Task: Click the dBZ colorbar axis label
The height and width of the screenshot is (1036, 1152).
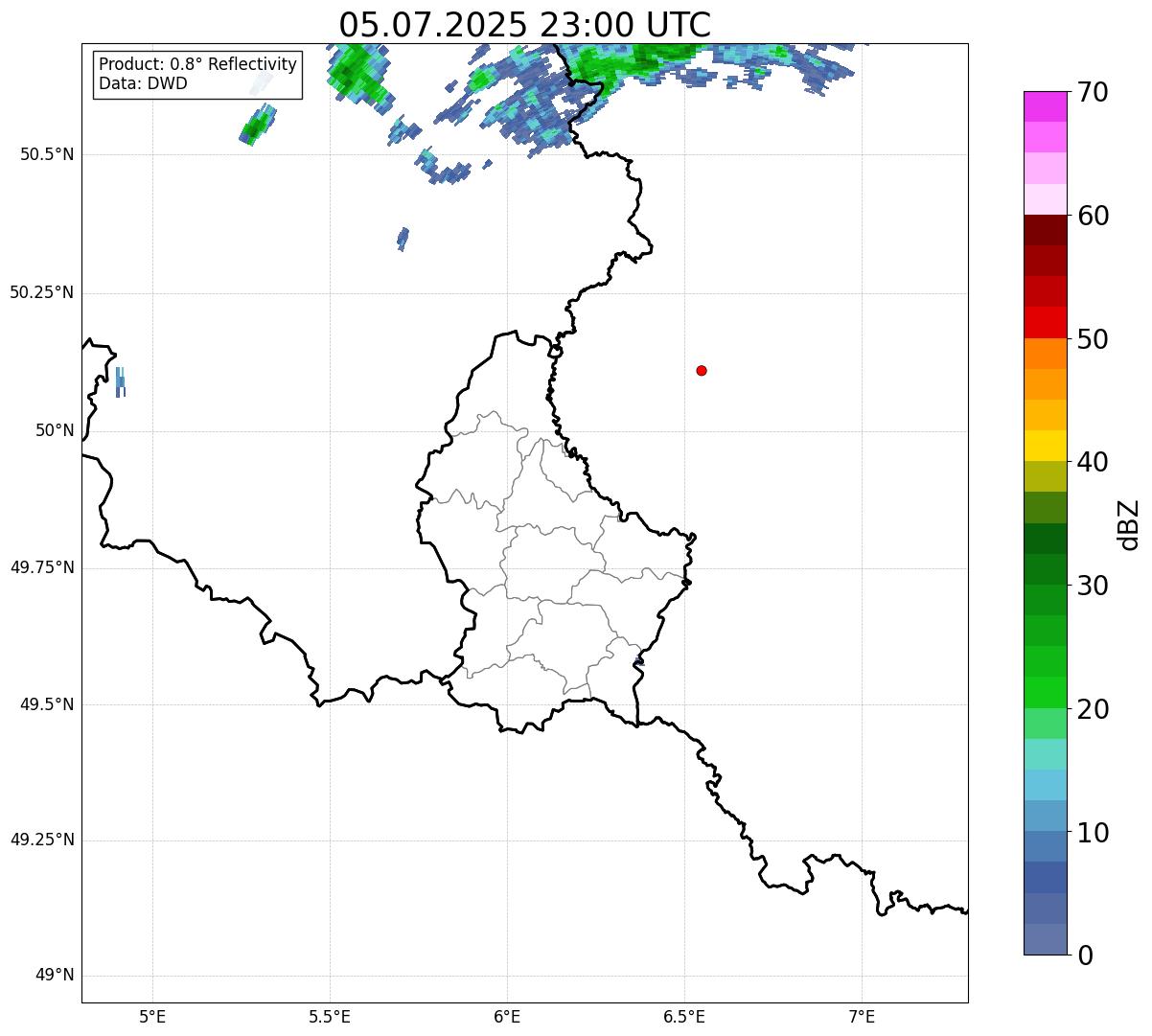Action: coord(1129,523)
